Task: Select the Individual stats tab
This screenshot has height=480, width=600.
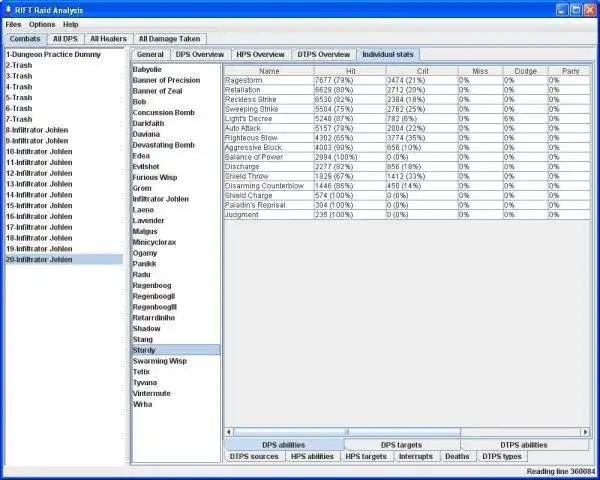Action: tap(388, 55)
